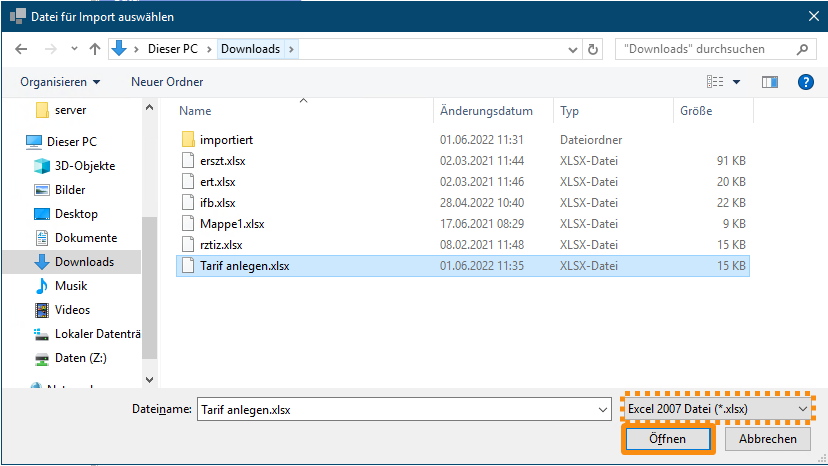Image resolution: width=828 pixels, height=466 pixels.
Task: Click the file icon of Mappe1.xlsx
Action: [188, 223]
